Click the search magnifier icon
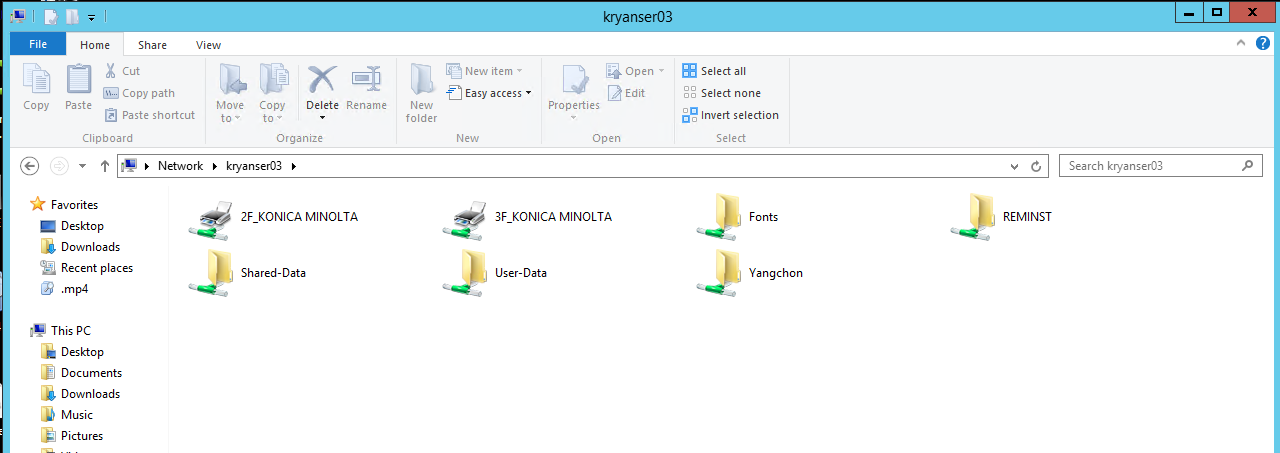This screenshot has width=1280, height=453. (x=1247, y=166)
